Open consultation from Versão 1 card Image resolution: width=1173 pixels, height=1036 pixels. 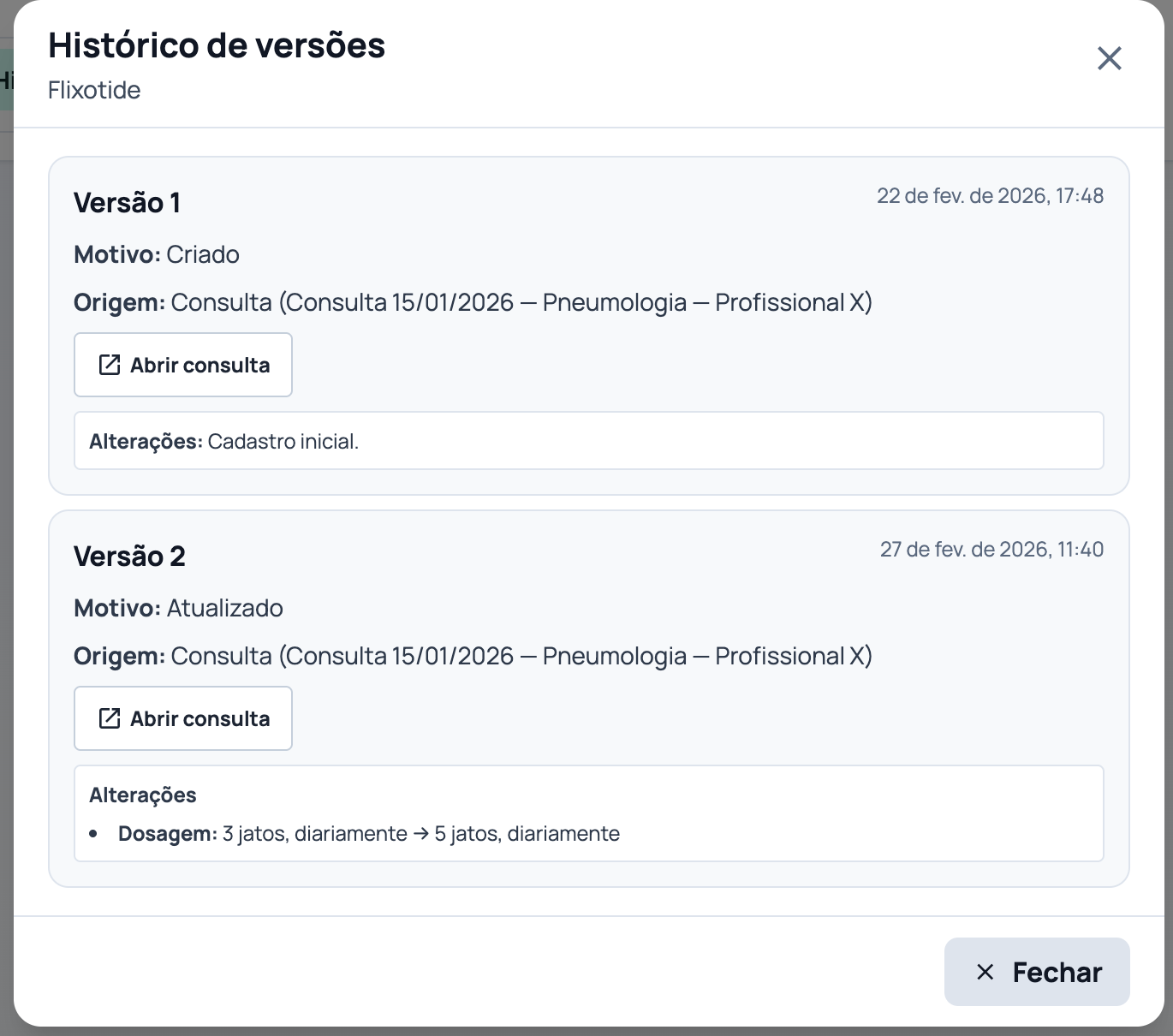[183, 365]
